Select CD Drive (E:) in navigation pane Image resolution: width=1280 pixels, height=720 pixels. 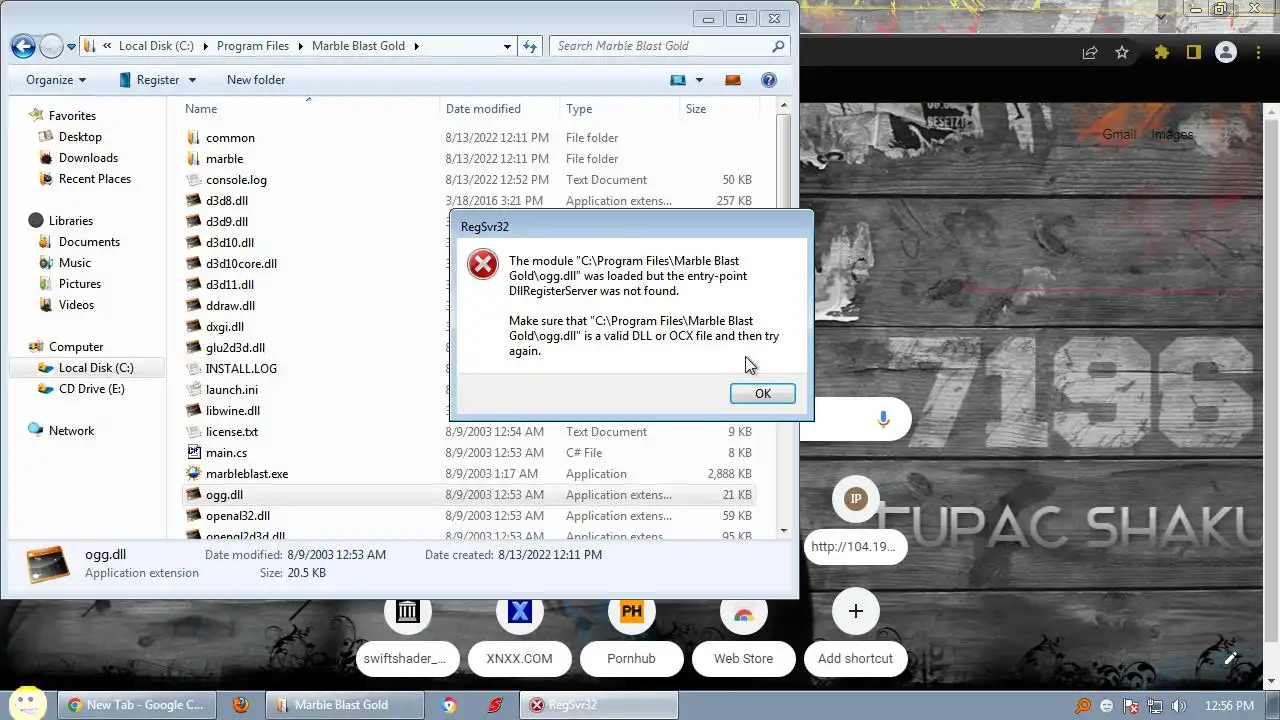click(x=92, y=389)
